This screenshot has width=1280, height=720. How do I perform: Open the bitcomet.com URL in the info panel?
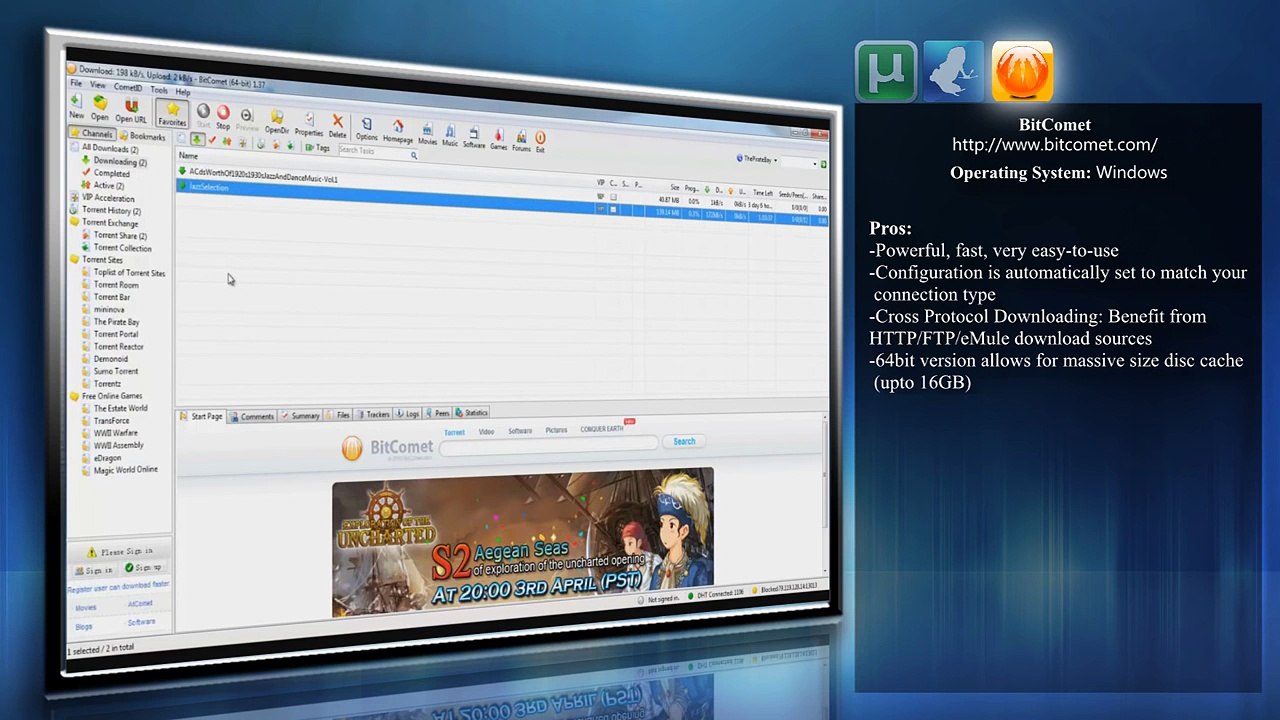point(1055,145)
